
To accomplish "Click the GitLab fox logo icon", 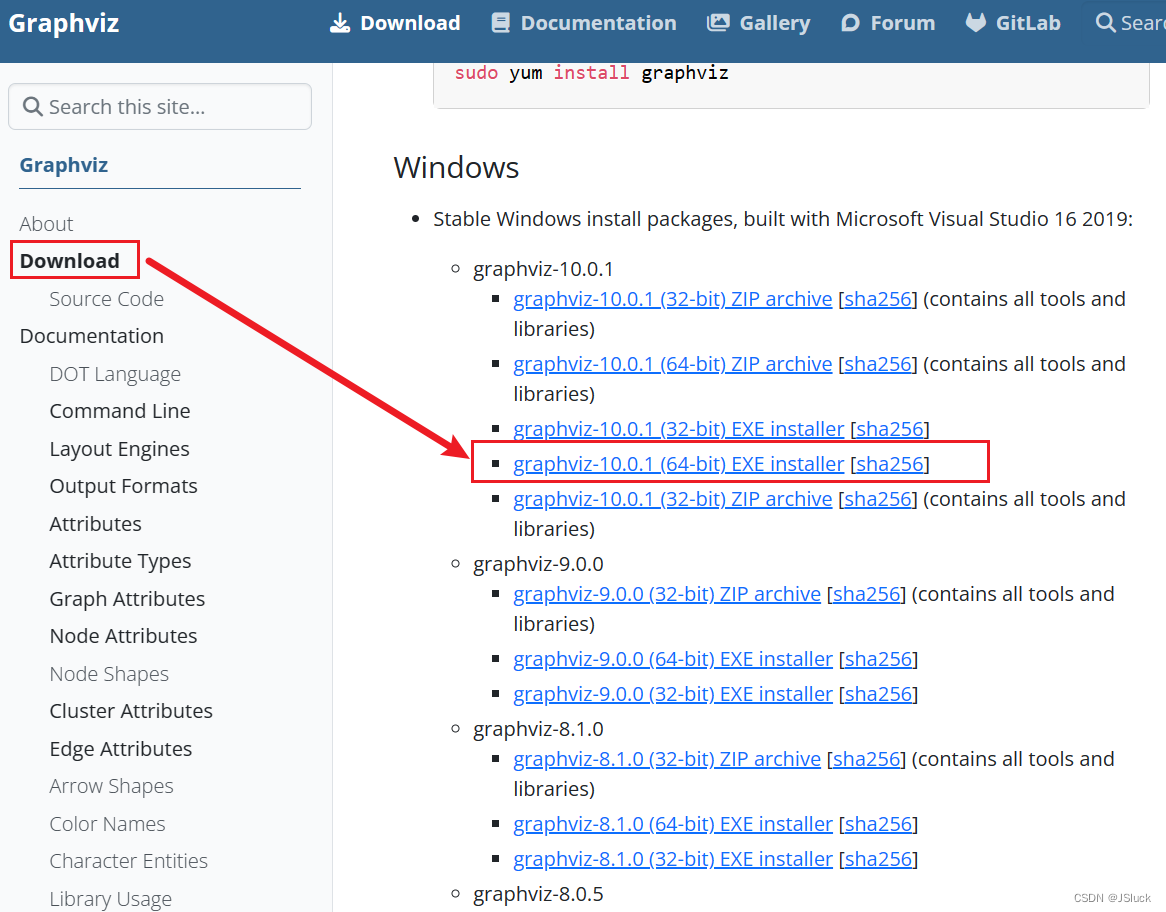I will coord(976,22).
